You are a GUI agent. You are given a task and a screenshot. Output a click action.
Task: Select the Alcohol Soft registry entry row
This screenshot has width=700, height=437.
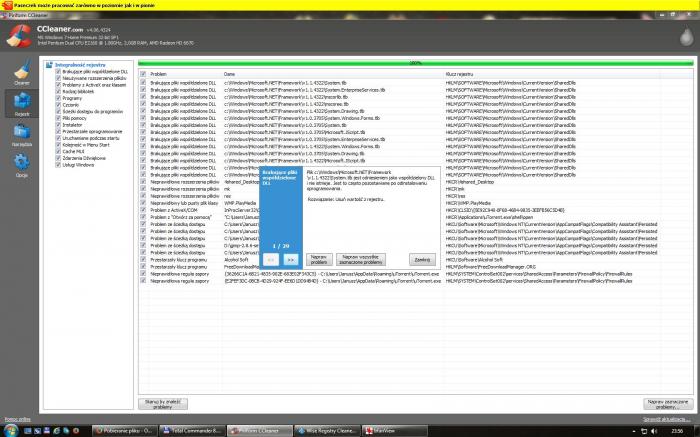click(x=415, y=260)
